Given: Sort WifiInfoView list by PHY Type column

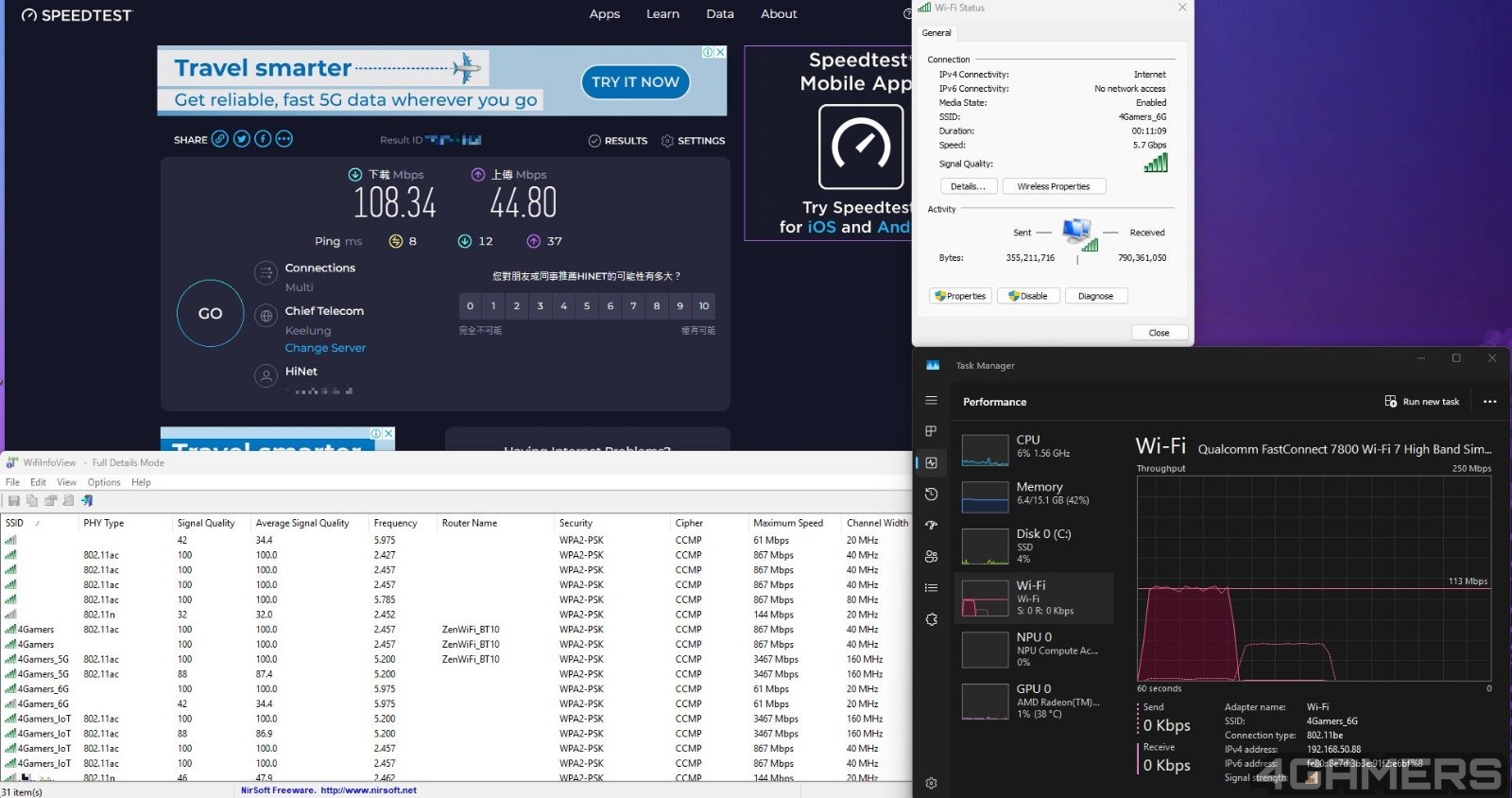Looking at the screenshot, I should coord(126,523).
